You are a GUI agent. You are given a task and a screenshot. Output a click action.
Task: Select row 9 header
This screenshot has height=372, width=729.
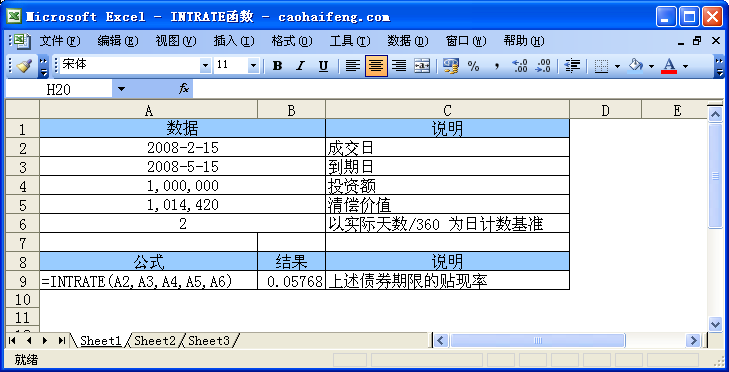[23, 280]
